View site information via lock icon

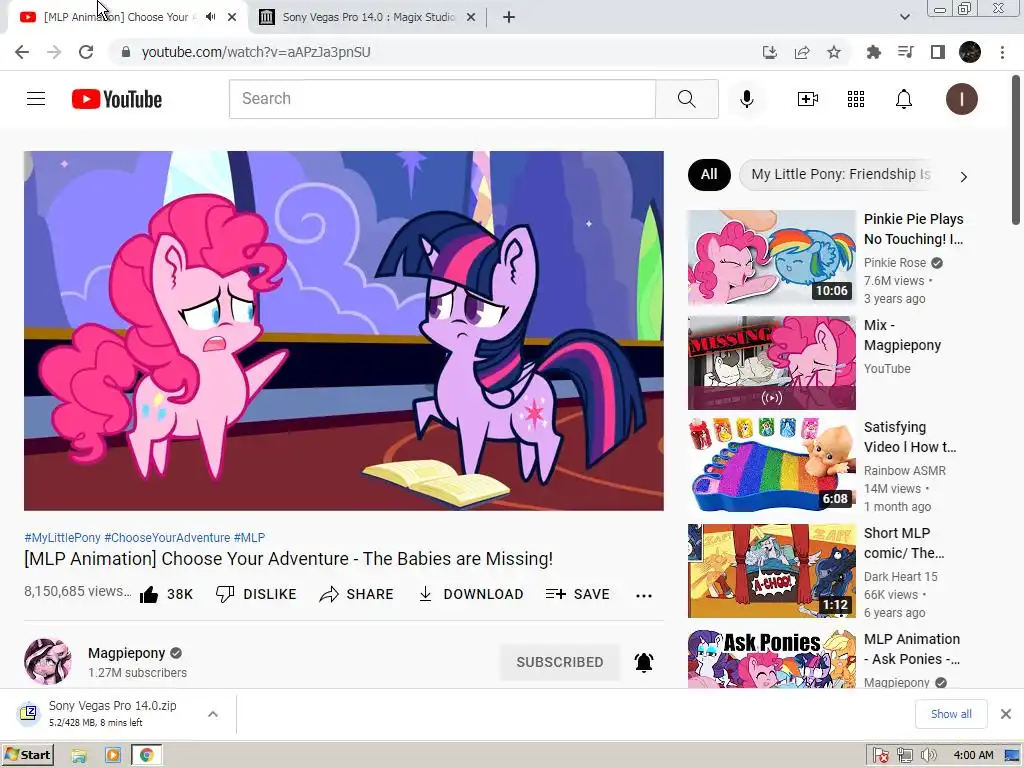[x=126, y=52]
